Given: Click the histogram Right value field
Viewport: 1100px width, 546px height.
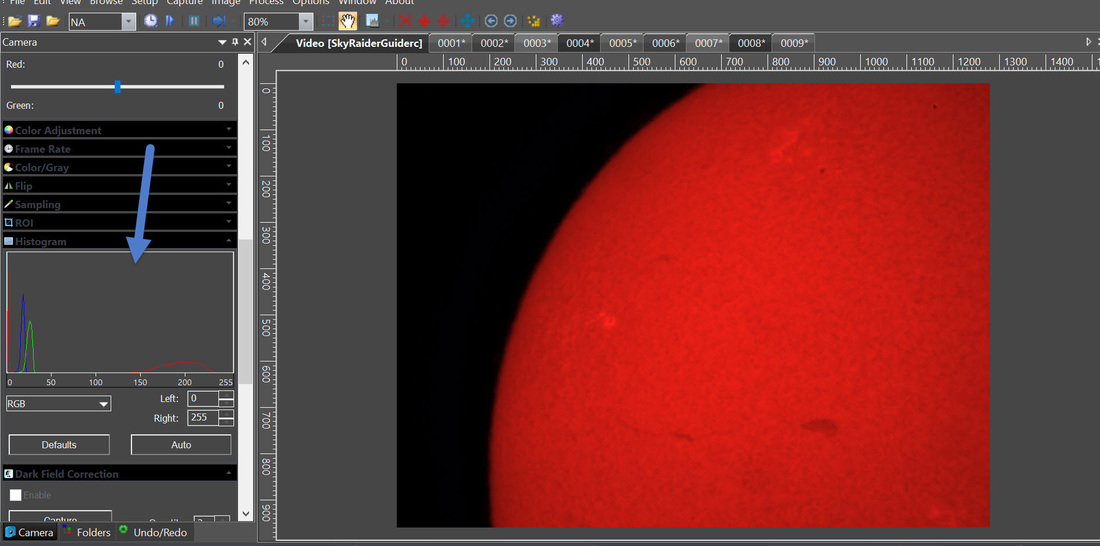Looking at the screenshot, I should coord(203,418).
